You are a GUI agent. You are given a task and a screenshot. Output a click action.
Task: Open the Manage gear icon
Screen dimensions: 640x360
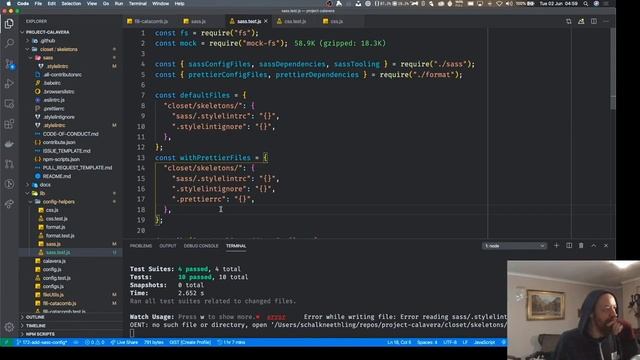[9, 327]
